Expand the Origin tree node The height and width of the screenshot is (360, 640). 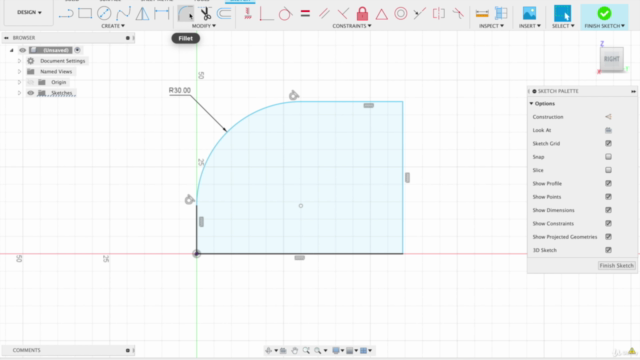click(19, 82)
